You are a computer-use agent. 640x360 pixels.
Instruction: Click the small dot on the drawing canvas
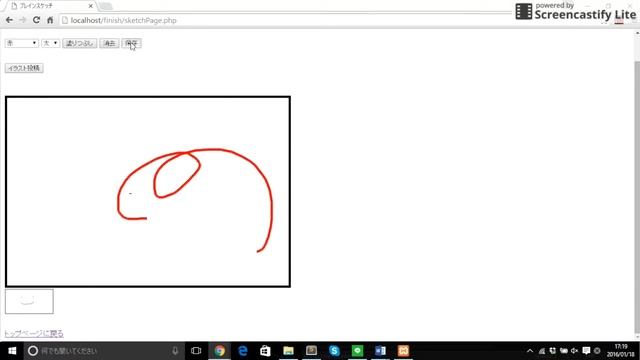[130, 193]
